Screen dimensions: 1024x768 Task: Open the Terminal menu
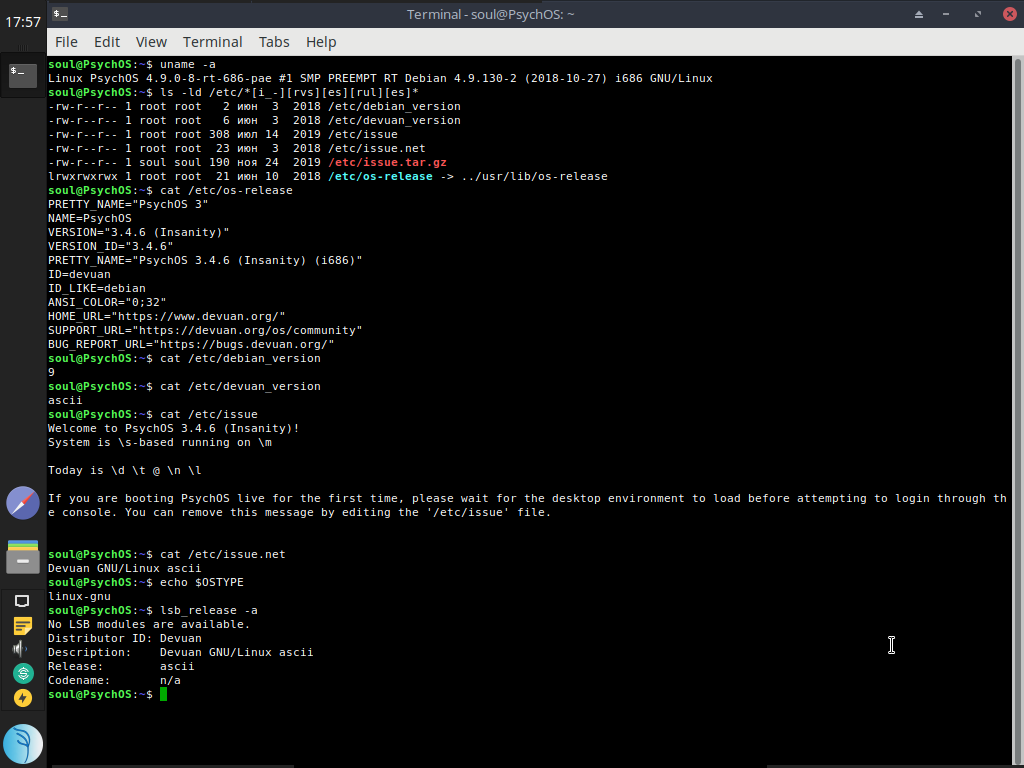[x=212, y=42]
